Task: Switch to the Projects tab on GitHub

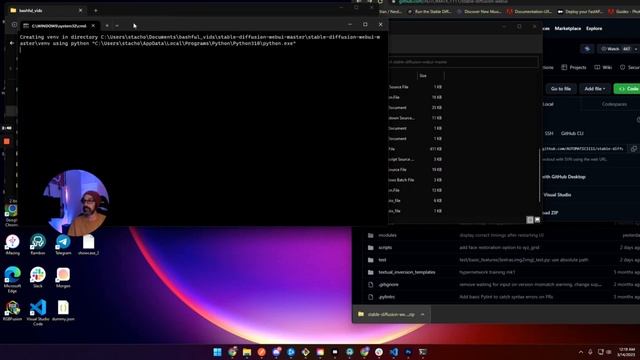Action: [x=574, y=67]
